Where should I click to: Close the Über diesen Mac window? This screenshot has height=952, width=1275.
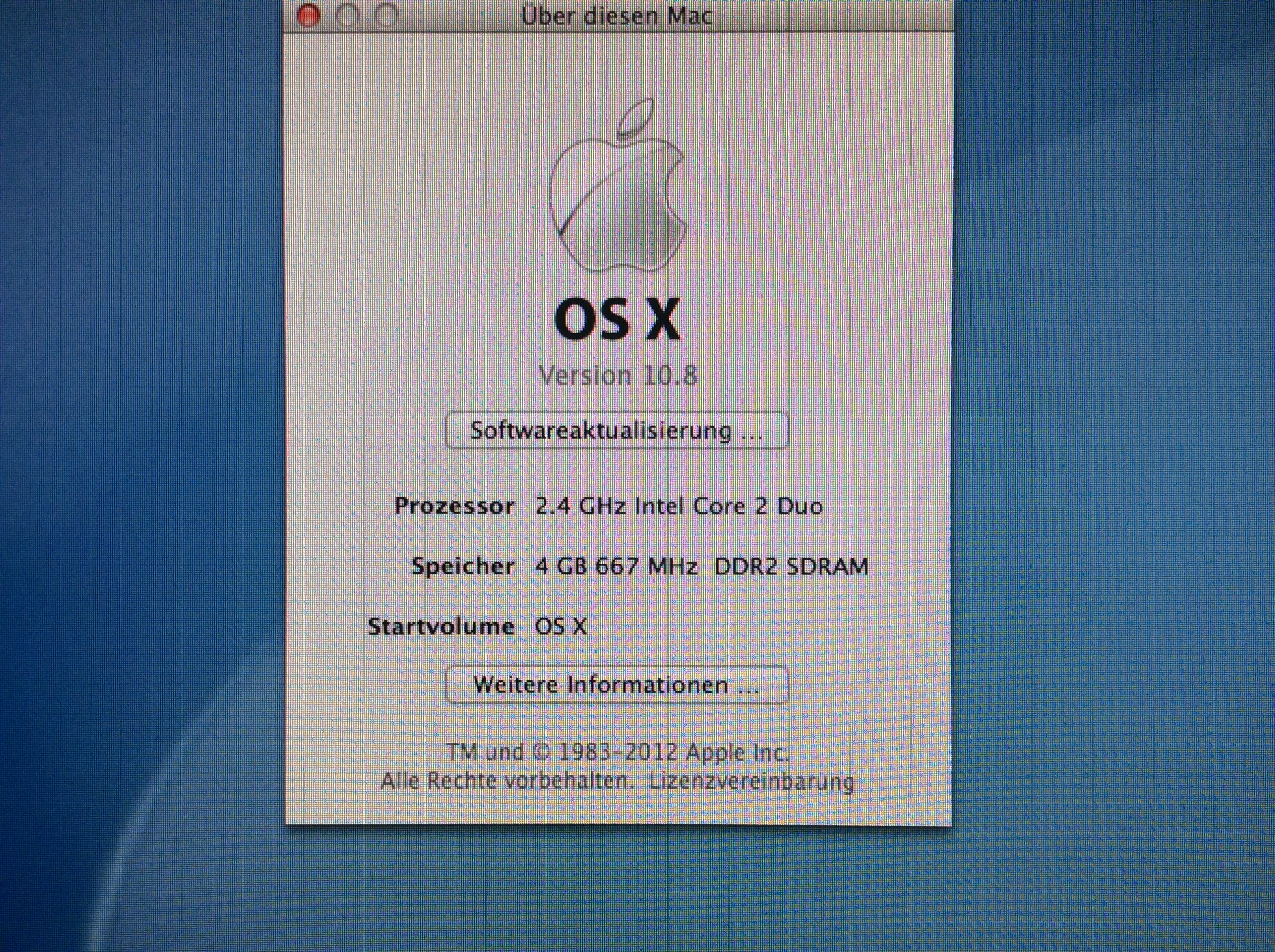308,16
